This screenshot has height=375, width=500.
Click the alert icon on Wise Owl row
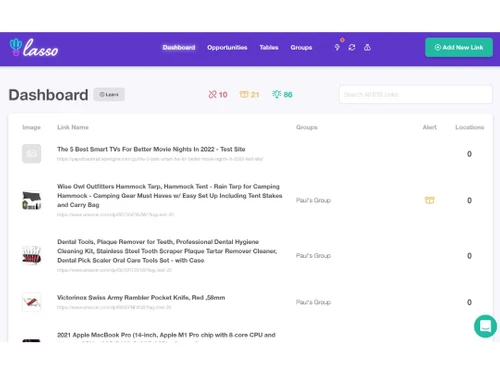(x=429, y=200)
